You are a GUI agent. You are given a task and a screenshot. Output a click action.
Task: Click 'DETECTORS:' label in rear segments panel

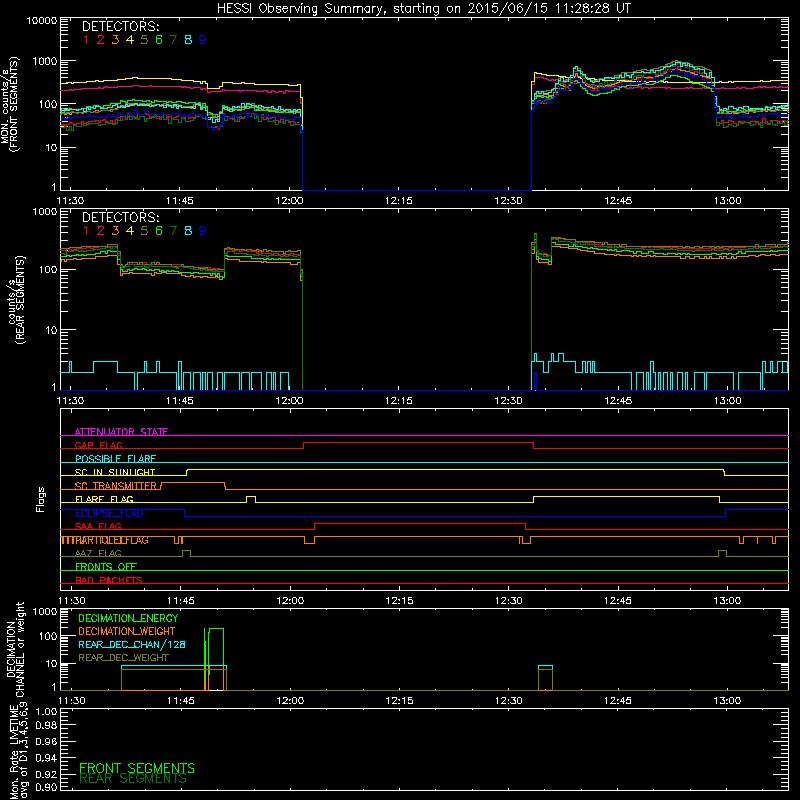120,217
